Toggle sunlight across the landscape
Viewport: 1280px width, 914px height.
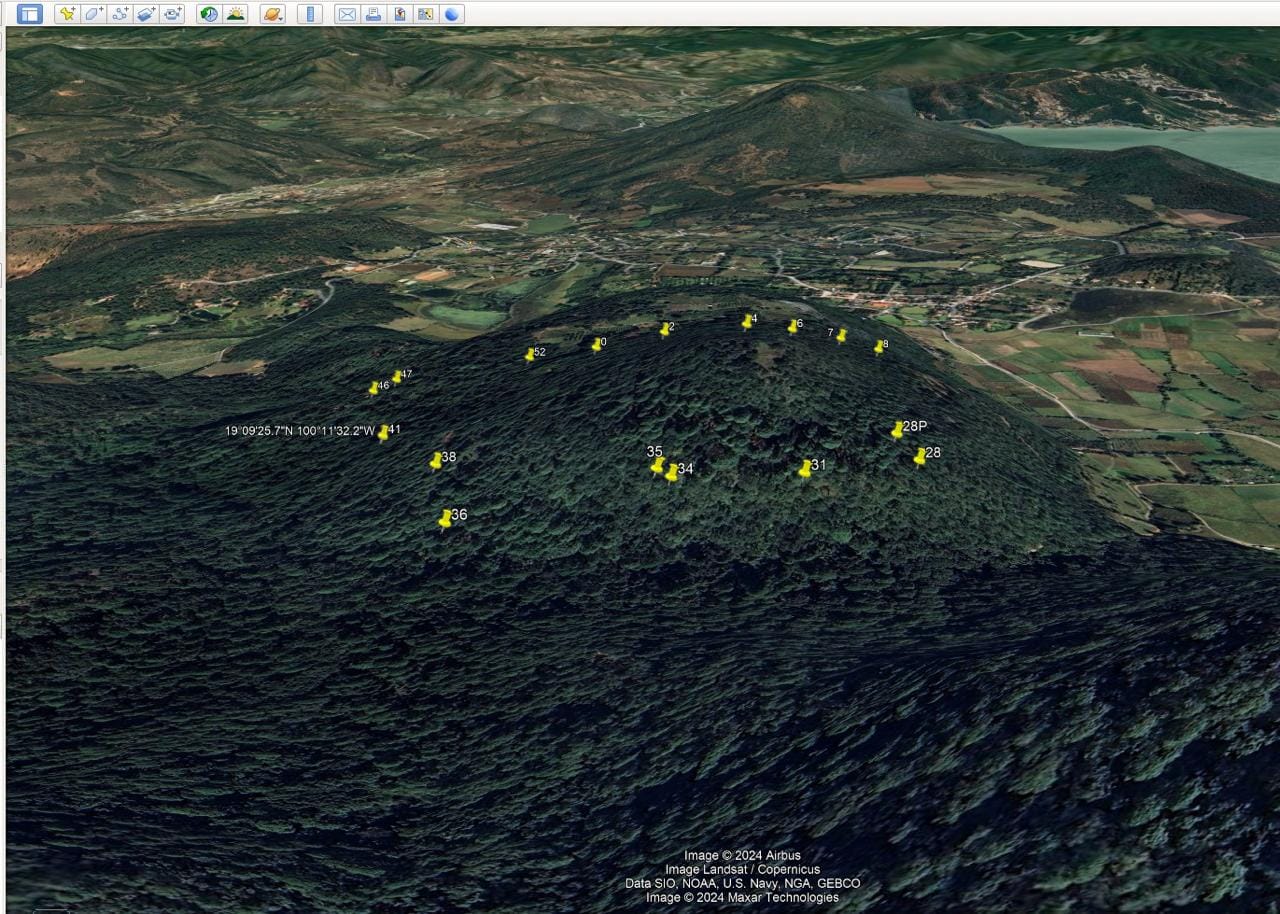(x=236, y=14)
